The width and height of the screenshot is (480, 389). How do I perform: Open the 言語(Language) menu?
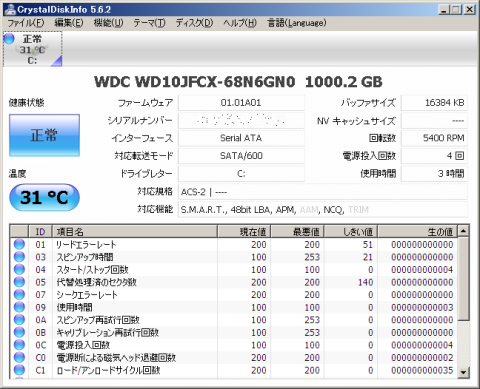click(297, 23)
